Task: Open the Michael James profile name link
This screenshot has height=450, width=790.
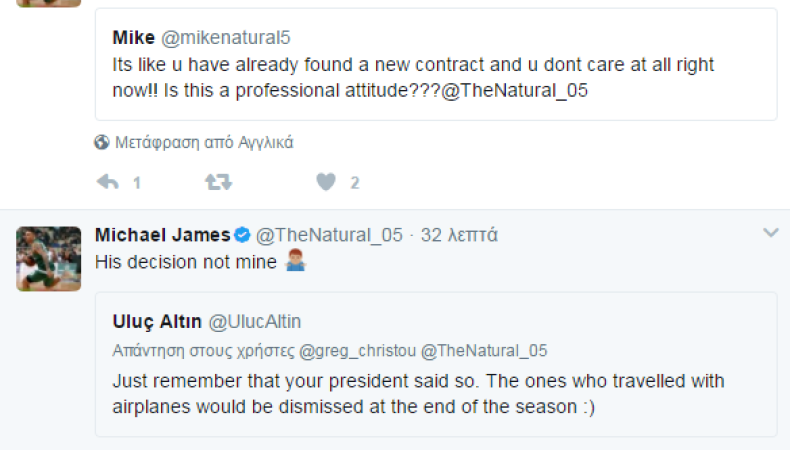Action: point(161,235)
